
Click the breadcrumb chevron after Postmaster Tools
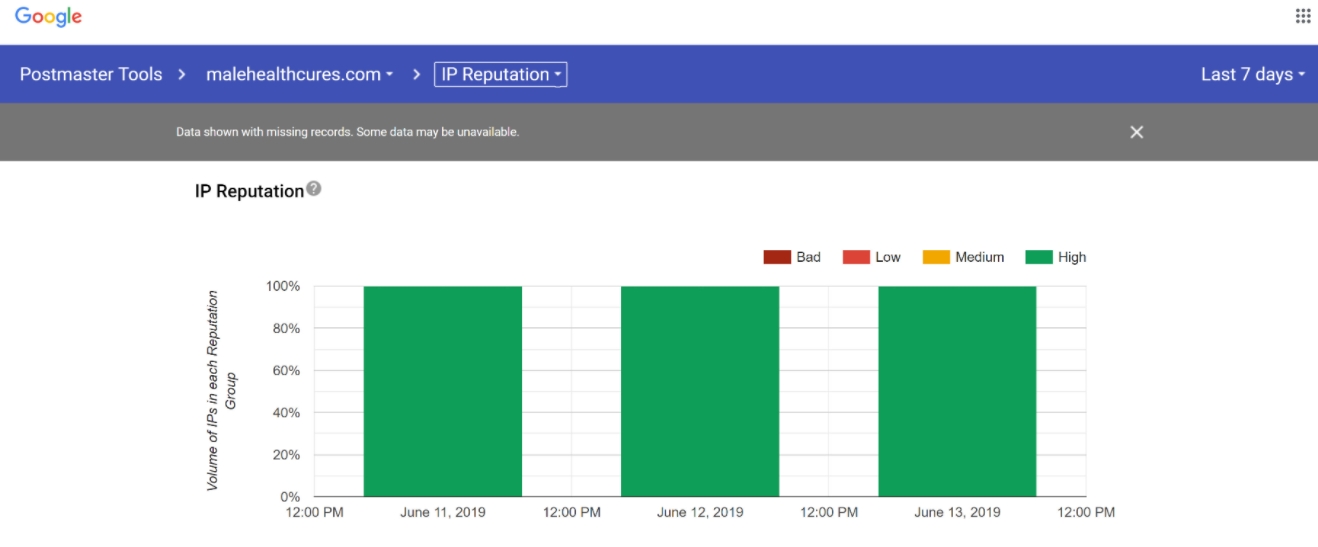[x=182, y=74]
